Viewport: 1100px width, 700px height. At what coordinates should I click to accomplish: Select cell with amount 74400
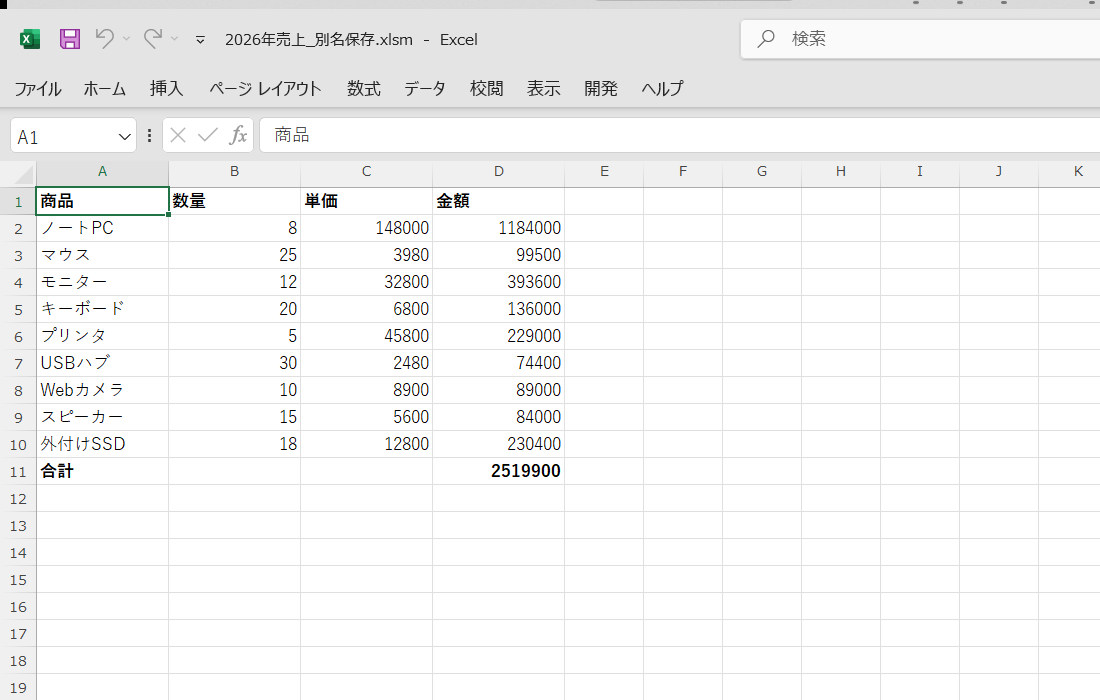point(499,363)
